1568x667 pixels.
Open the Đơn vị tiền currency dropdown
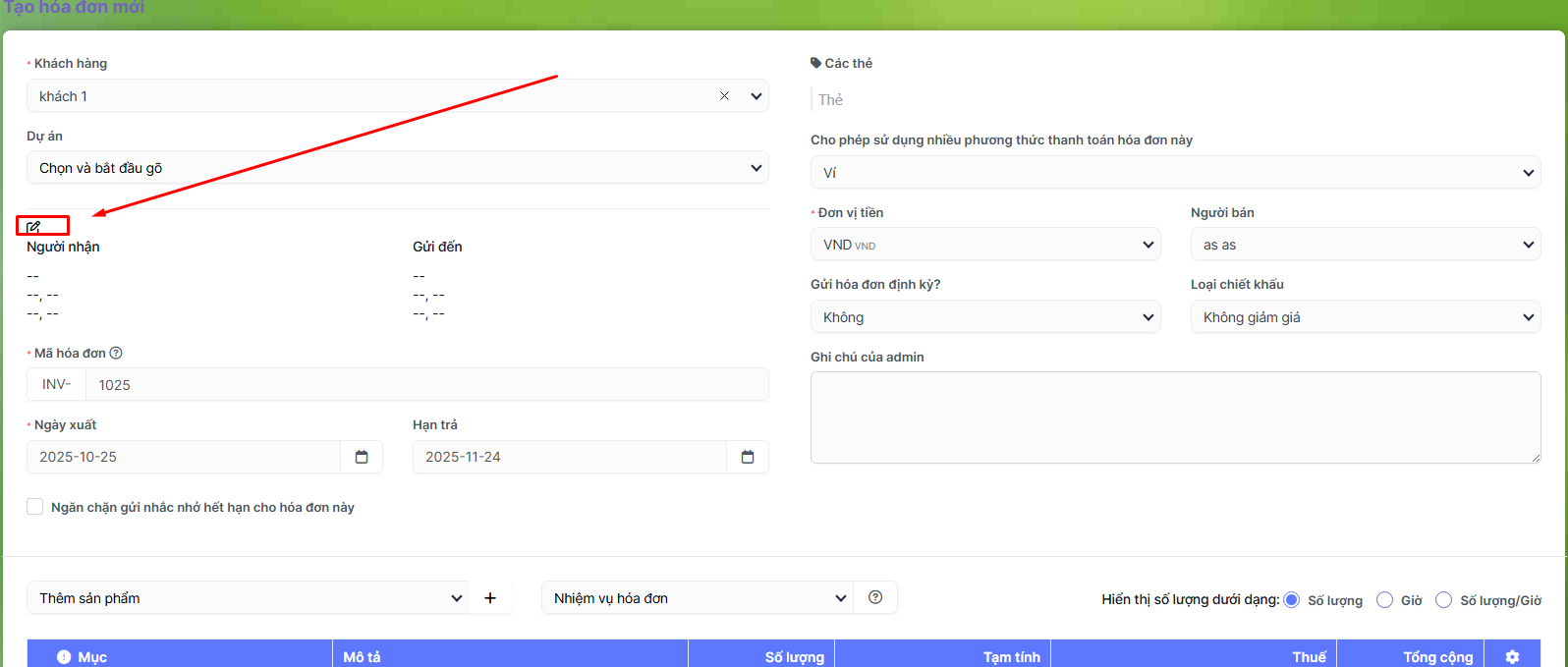point(985,245)
